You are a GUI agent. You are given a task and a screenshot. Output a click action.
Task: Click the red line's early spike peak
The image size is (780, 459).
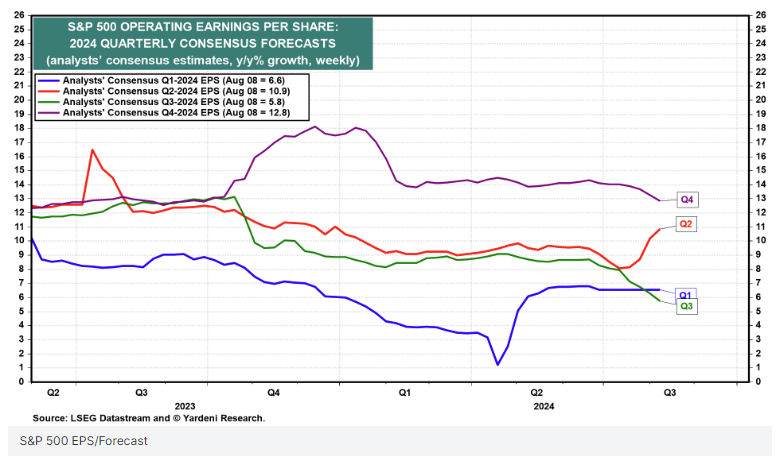[x=92, y=150]
